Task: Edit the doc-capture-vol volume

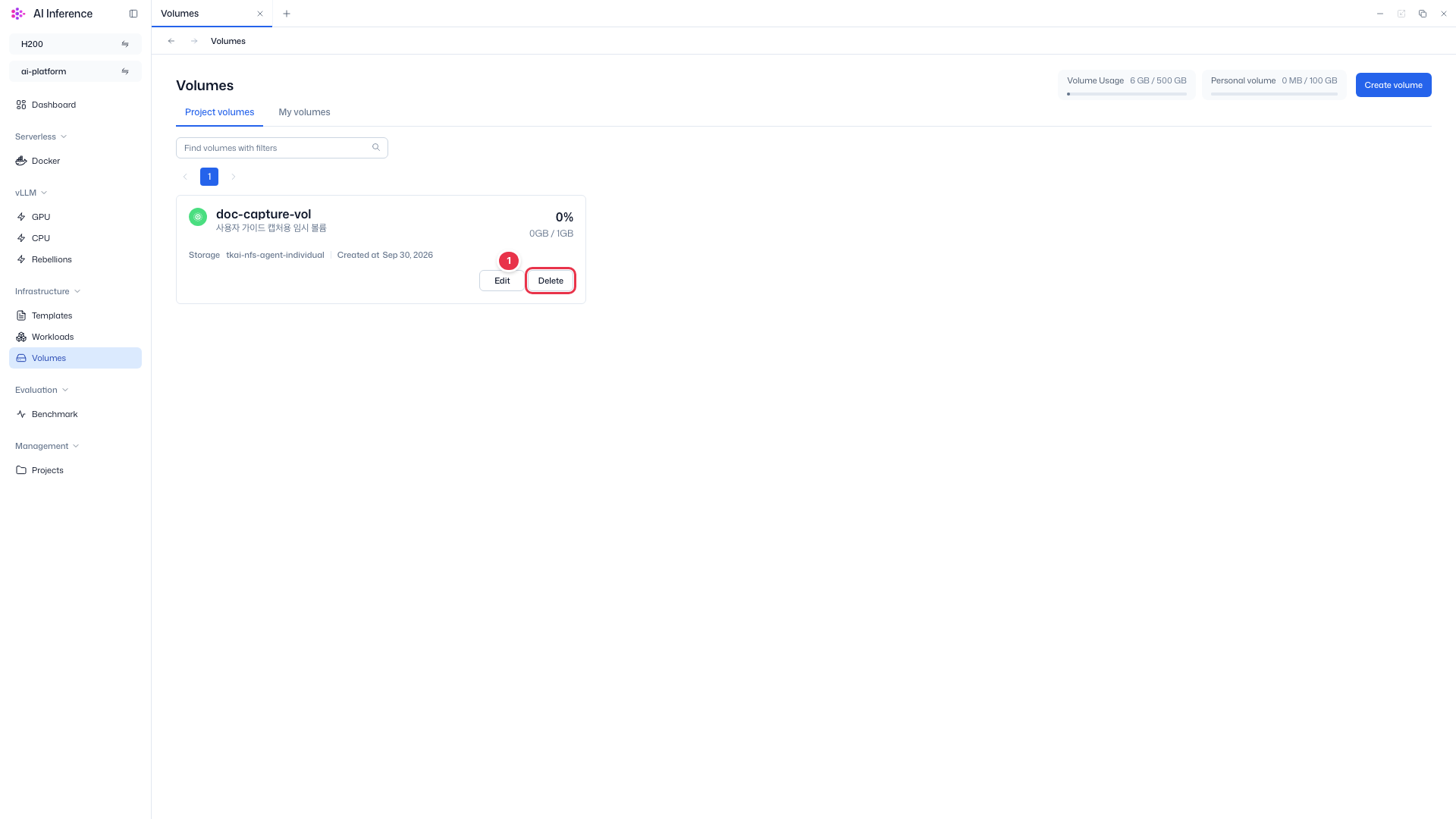Action: pyautogui.click(x=502, y=281)
